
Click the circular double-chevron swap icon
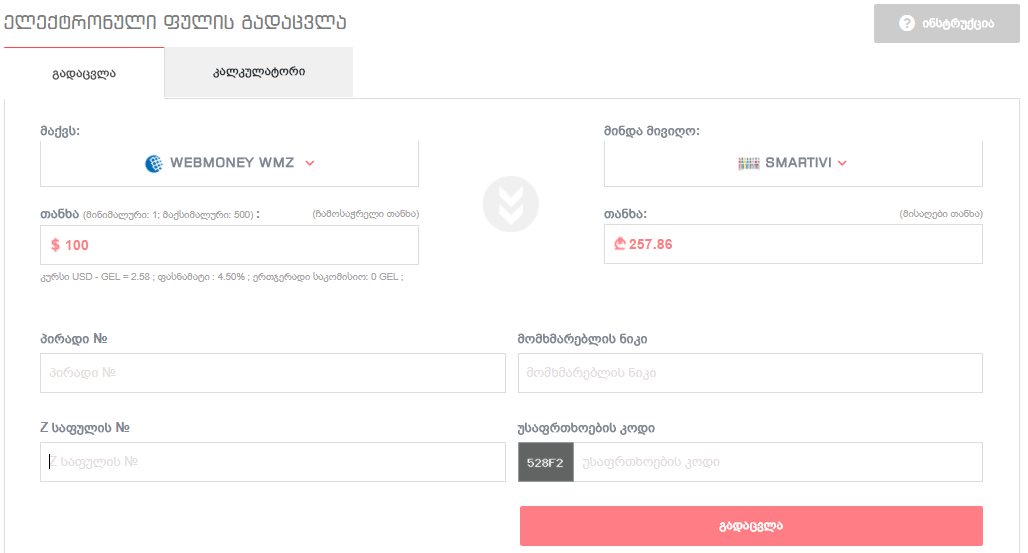coord(511,204)
